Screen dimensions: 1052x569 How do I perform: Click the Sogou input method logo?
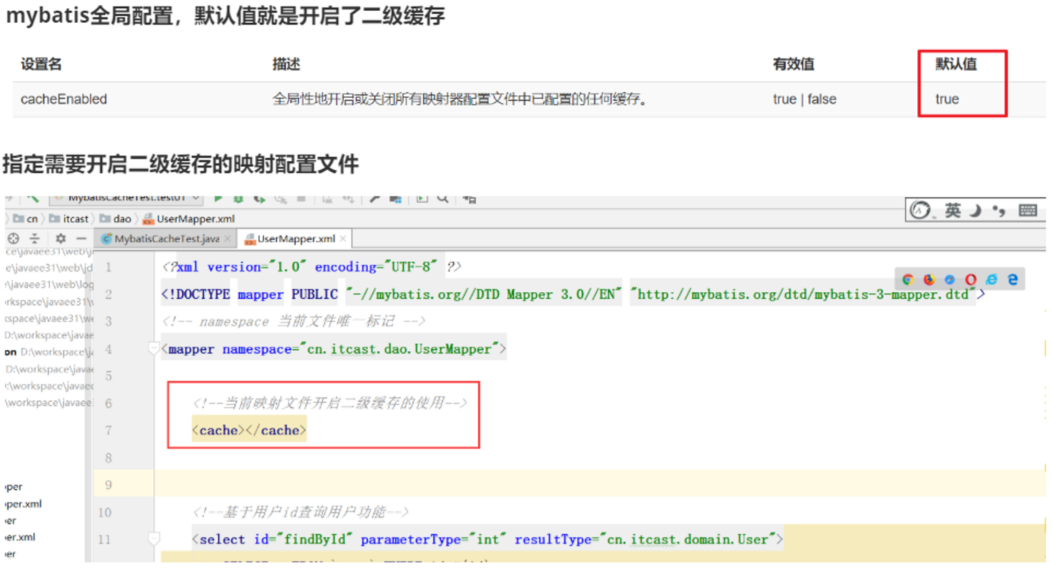920,211
